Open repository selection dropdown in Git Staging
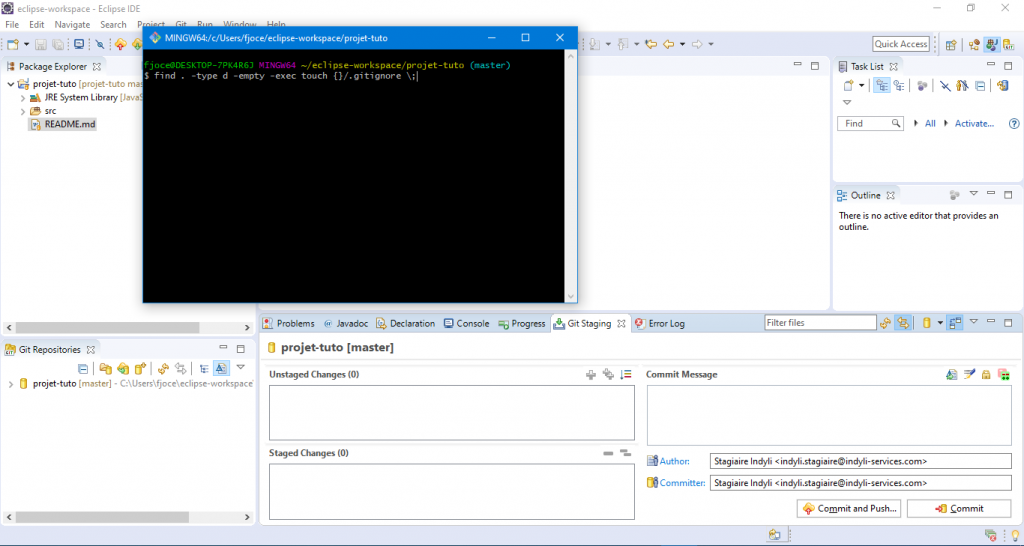This screenshot has width=1024, height=546. pyautogui.click(x=940, y=323)
